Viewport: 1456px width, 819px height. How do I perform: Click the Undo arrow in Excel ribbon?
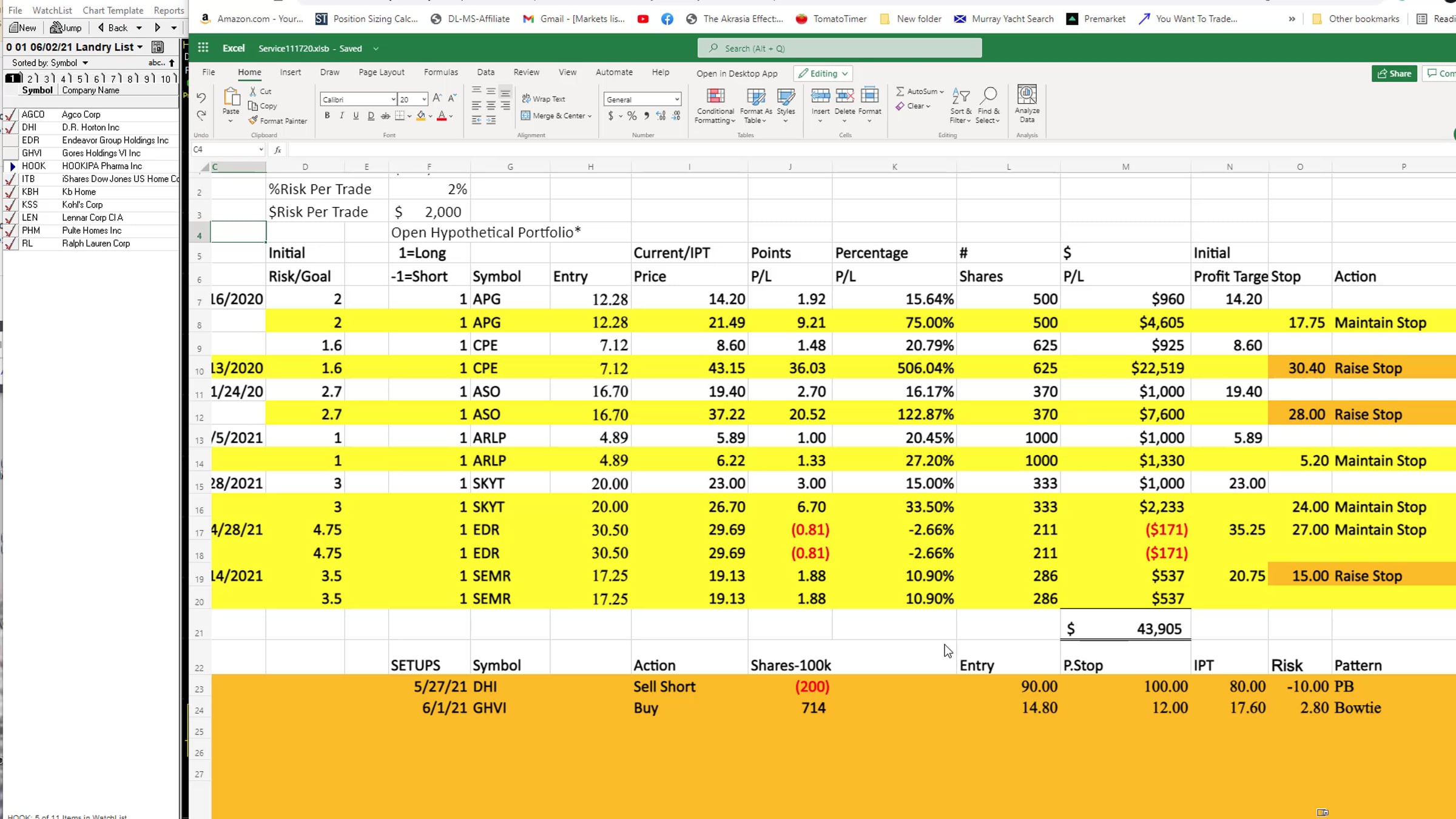(201, 98)
